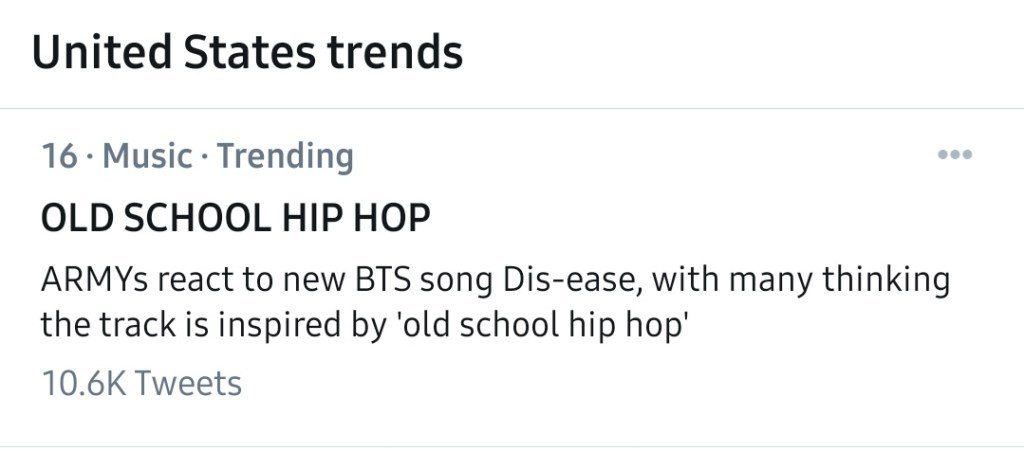Image resolution: width=1024 pixels, height=451 pixels.
Task: Open the OLD SCHOOL HIP HOP trend
Action: [x=235, y=218]
